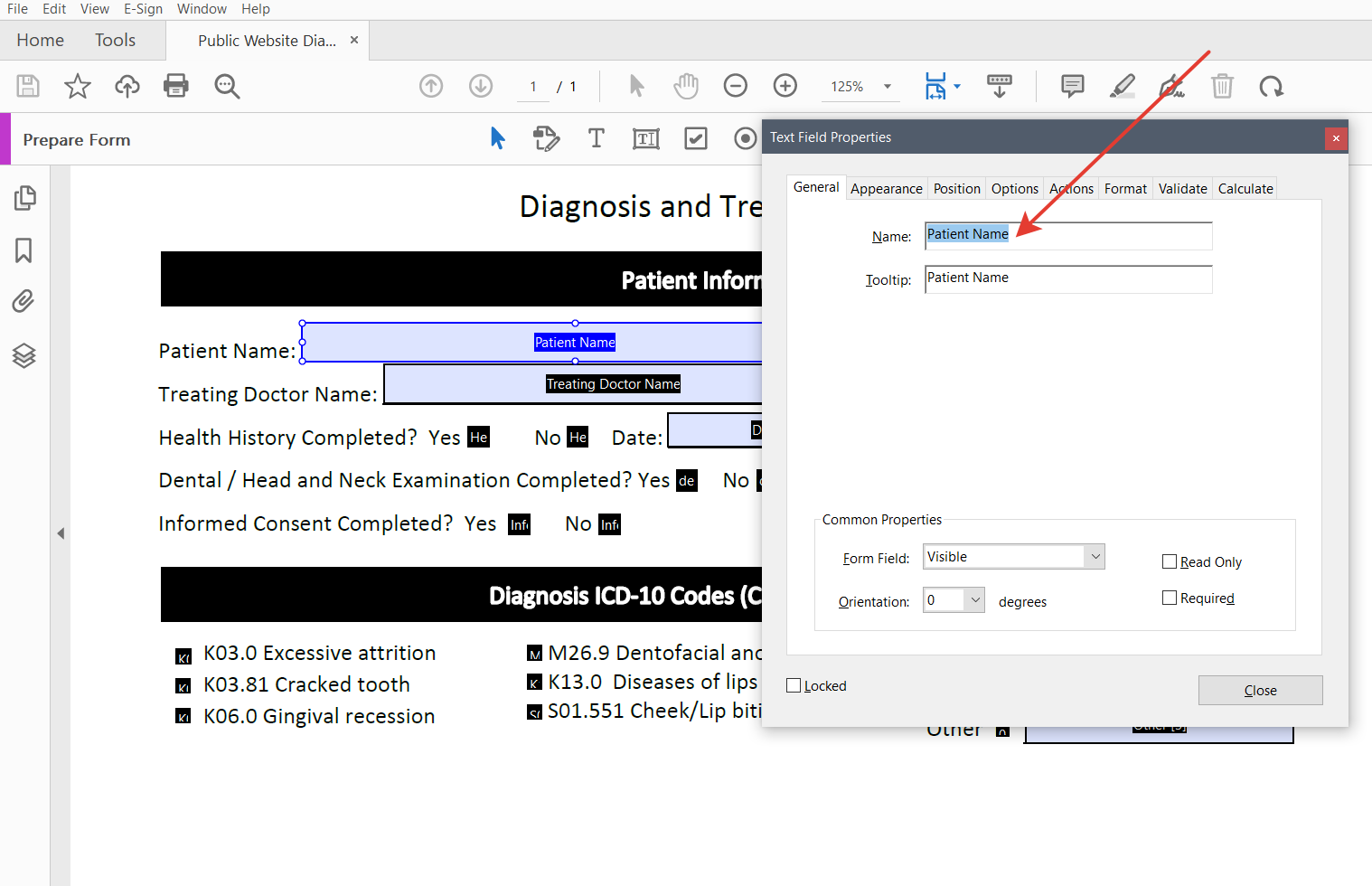The image size is (1372, 886).
Task: Toggle the Locked checkbox
Action: [x=794, y=685]
